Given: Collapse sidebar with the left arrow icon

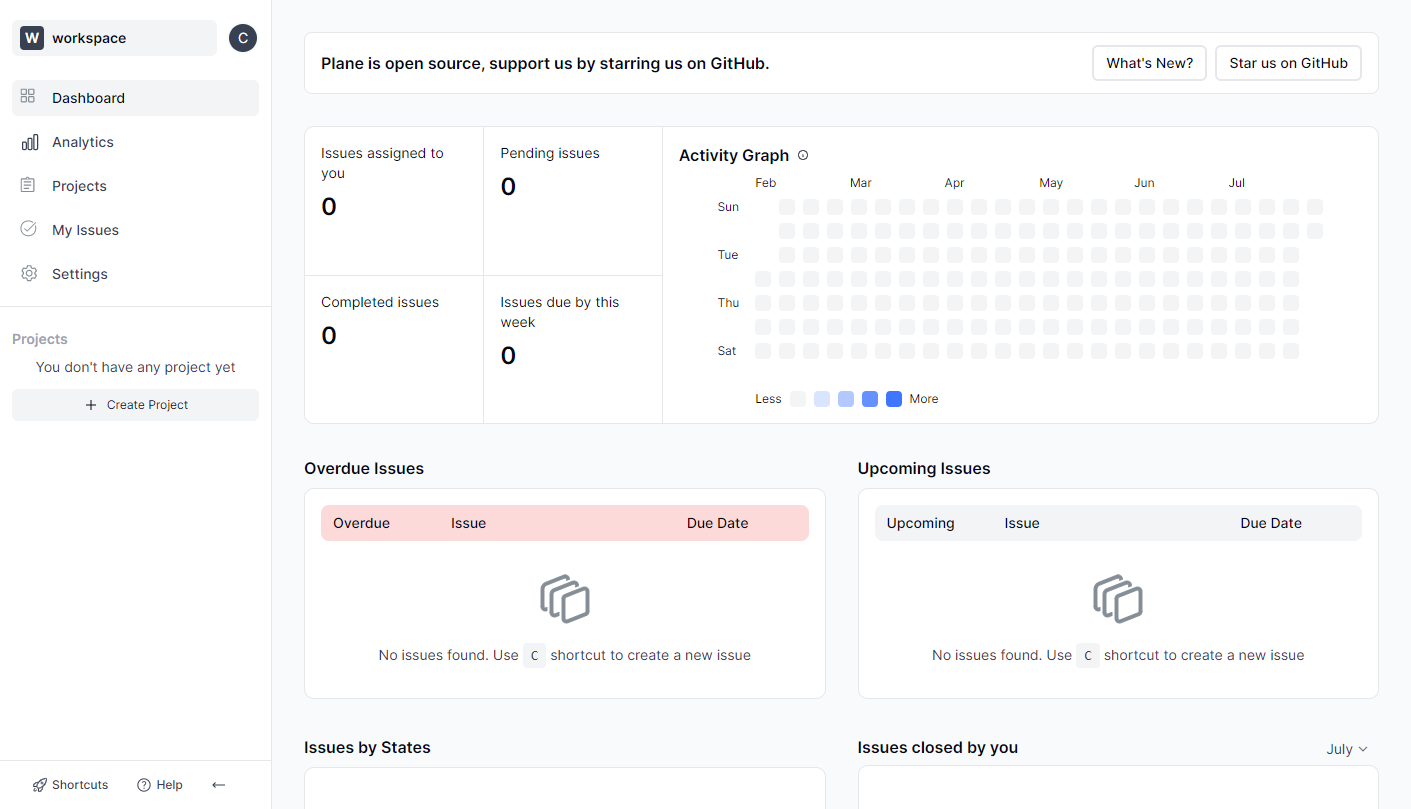Looking at the screenshot, I should click(x=218, y=785).
